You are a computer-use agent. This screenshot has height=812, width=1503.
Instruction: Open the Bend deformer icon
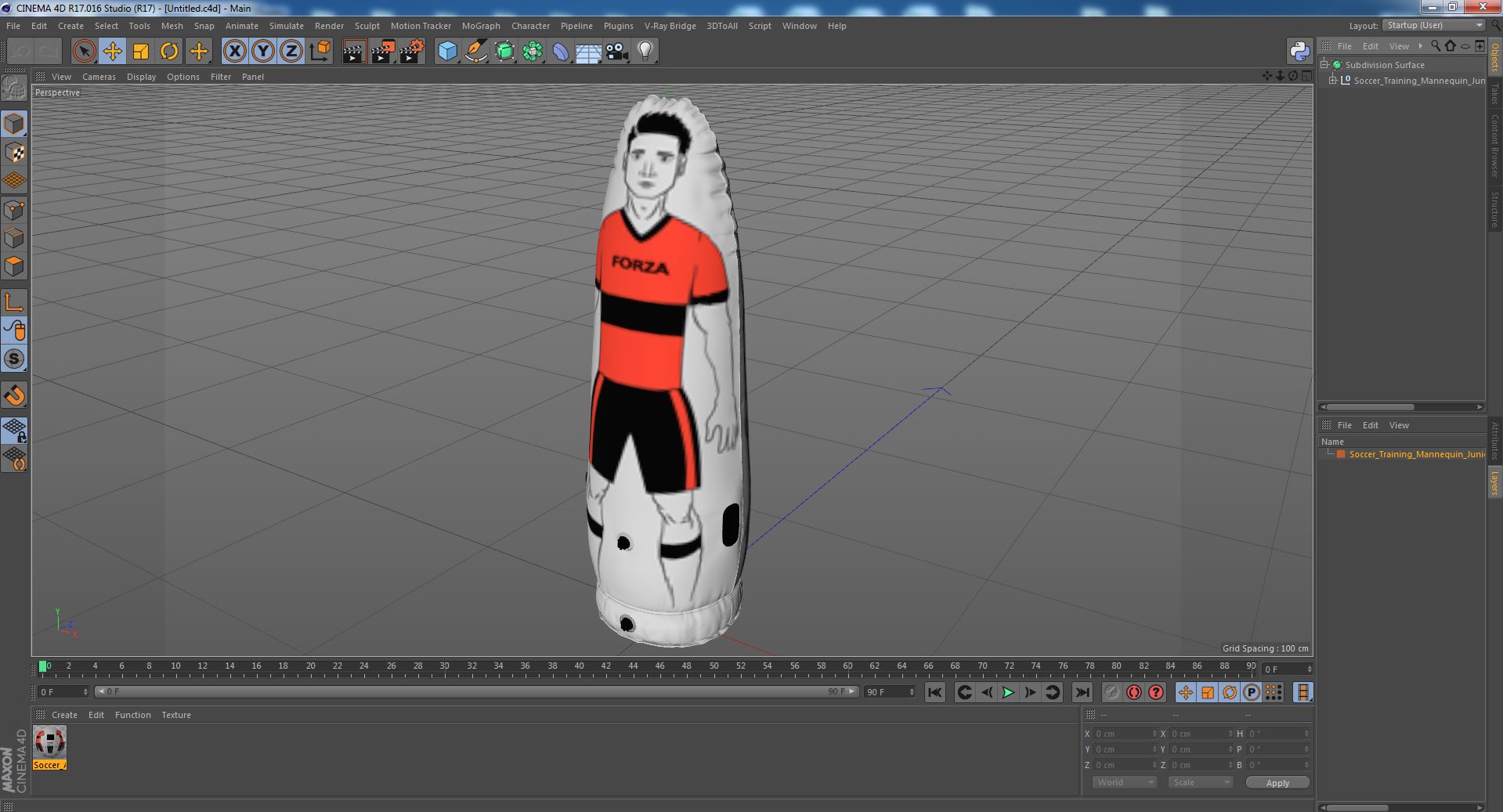pyautogui.click(x=561, y=52)
